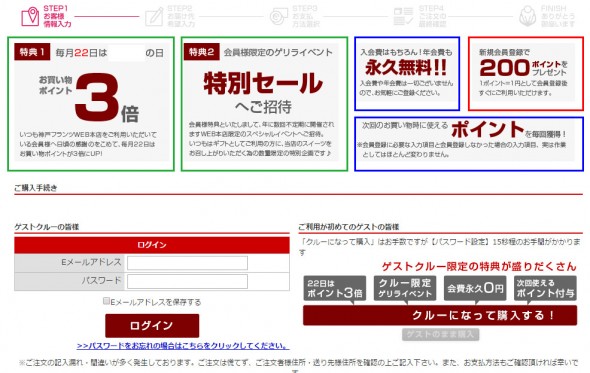
Task: Click the 永久無料!! membership fee banner
Action: (407, 74)
